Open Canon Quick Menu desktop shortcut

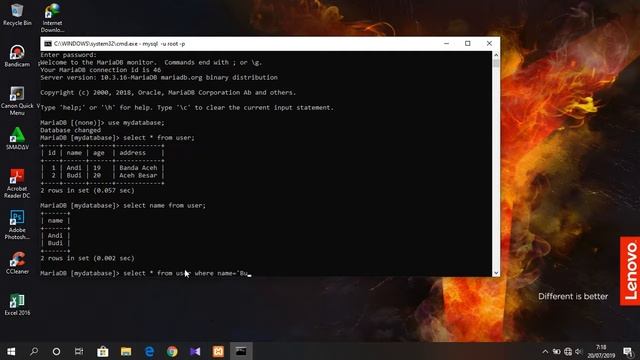pos(17,100)
